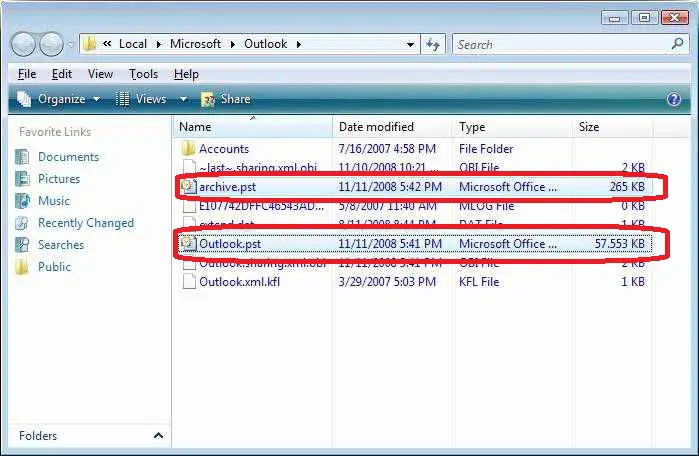Select the Outlook breadcrumb segment

click(266, 44)
